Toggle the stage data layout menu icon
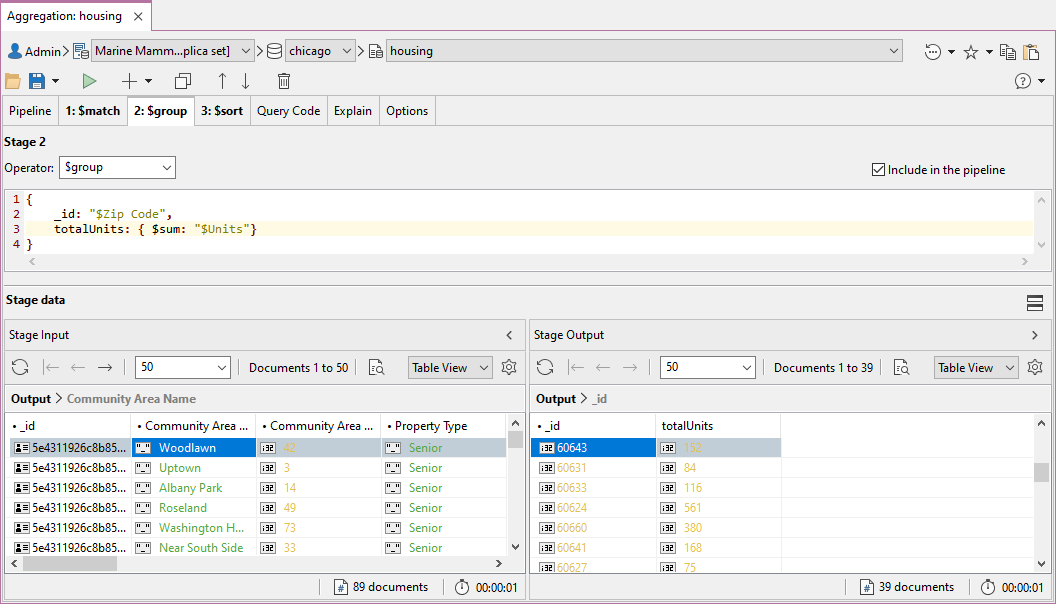The height and width of the screenshot is (604, 1056). pyautogui.click(x=1035, y=302)
